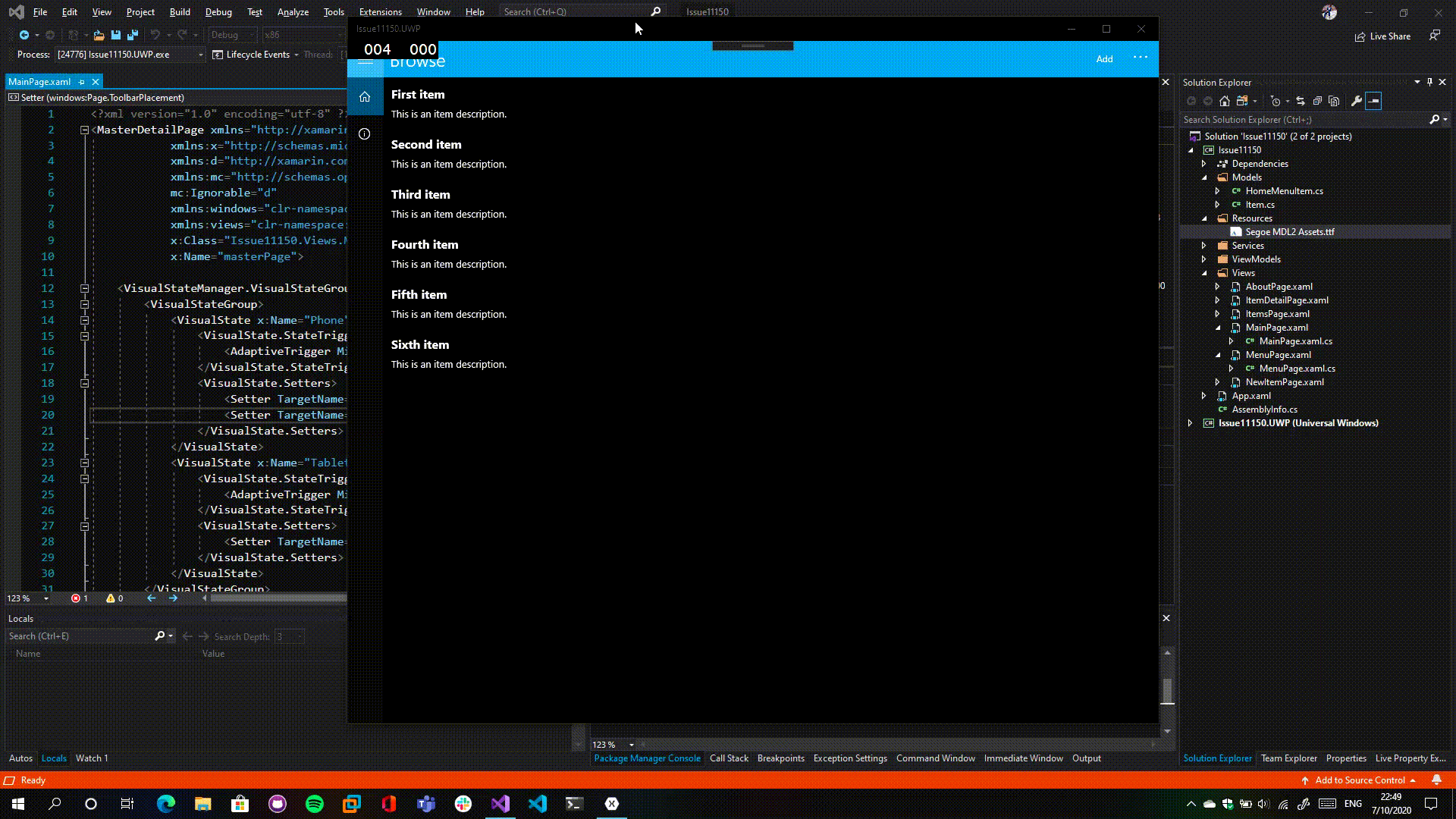Click the Add button in the UWP app
The image size is (1456, 819).
coord(1104,58)
